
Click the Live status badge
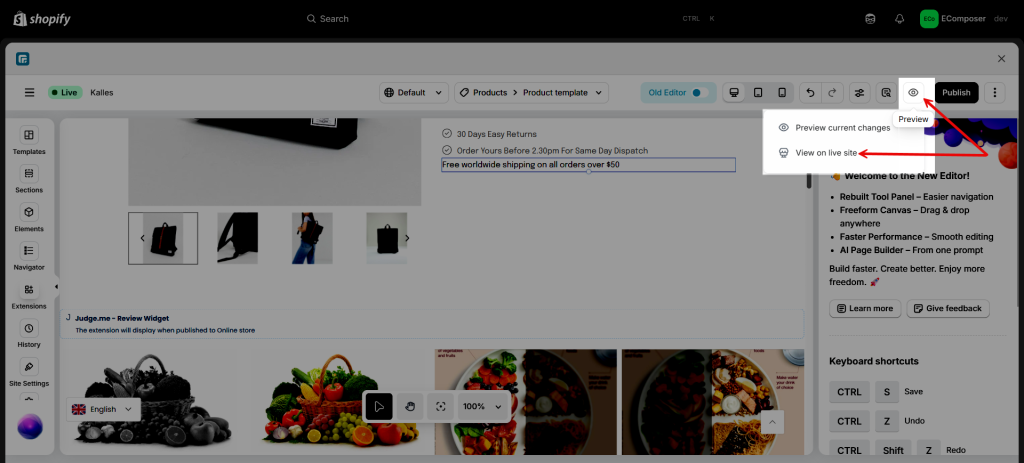click(64, 93)
